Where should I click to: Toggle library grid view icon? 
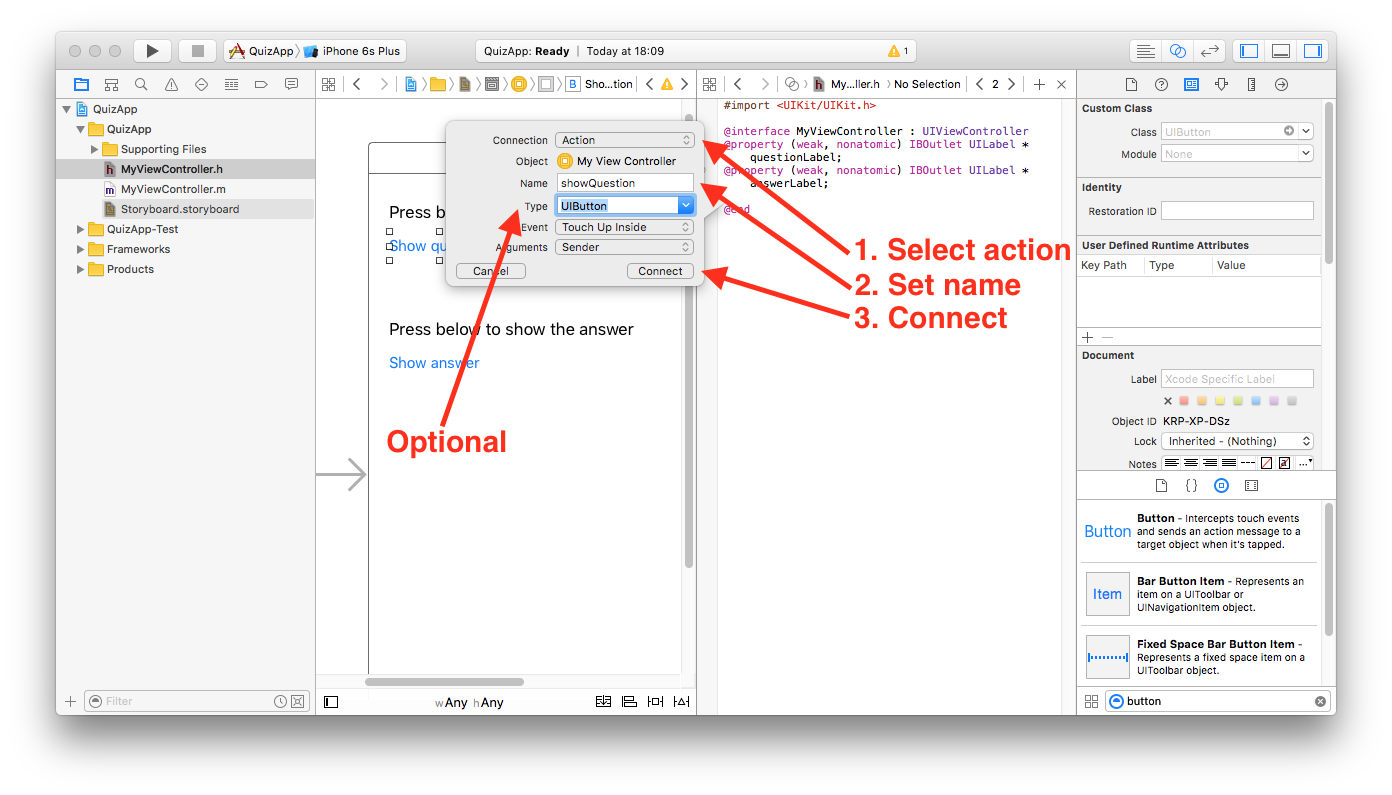point(1091,701)
